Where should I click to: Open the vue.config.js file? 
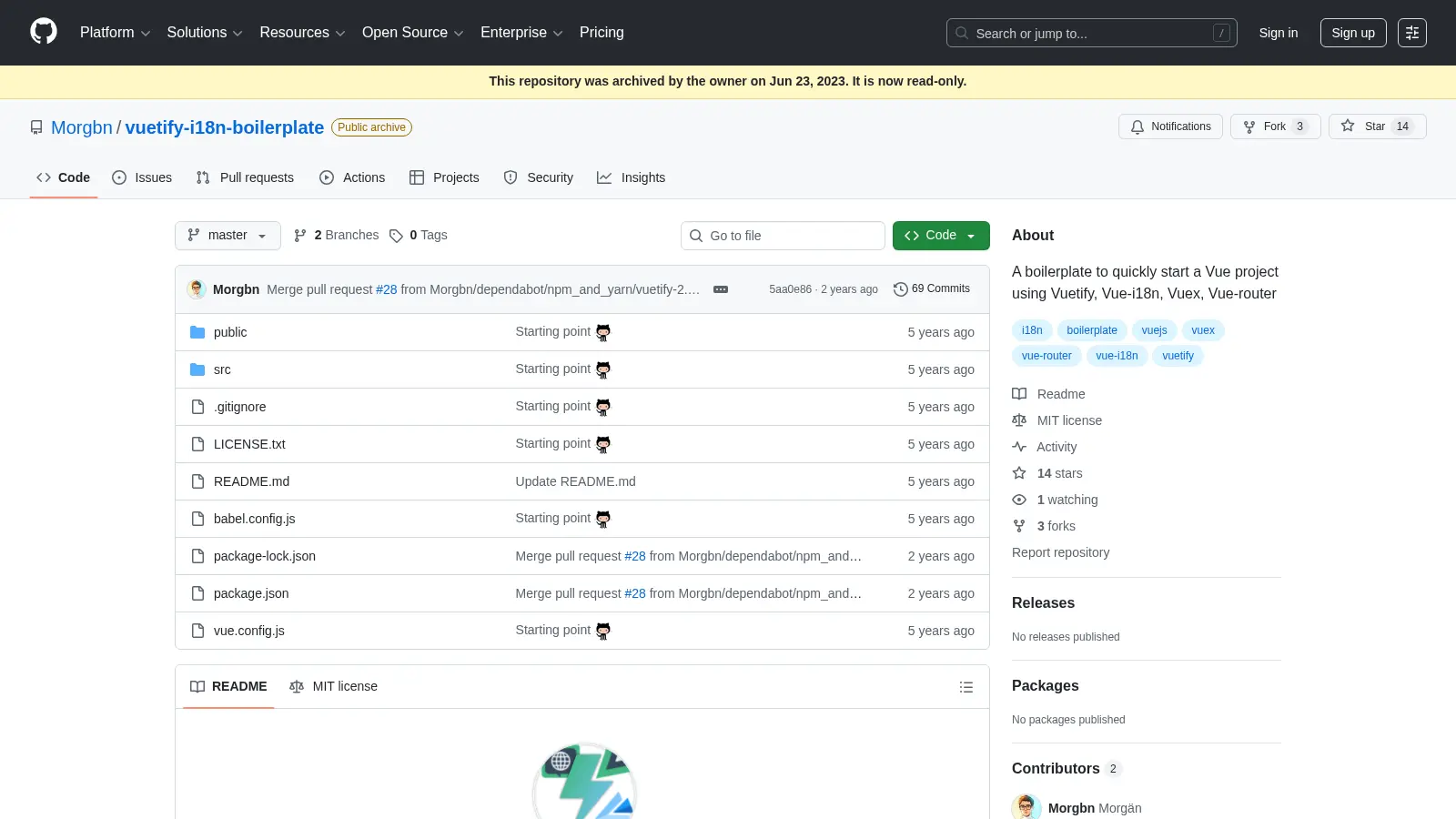(249, 631)
